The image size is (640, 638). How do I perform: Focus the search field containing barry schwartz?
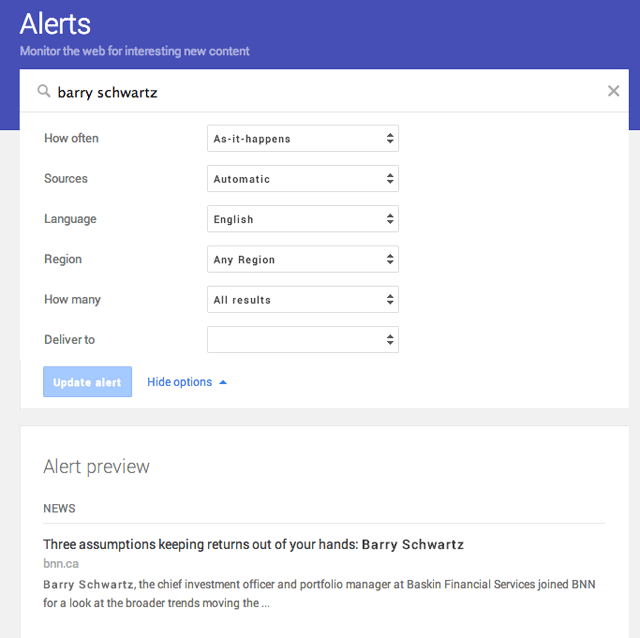click(320, 92)
